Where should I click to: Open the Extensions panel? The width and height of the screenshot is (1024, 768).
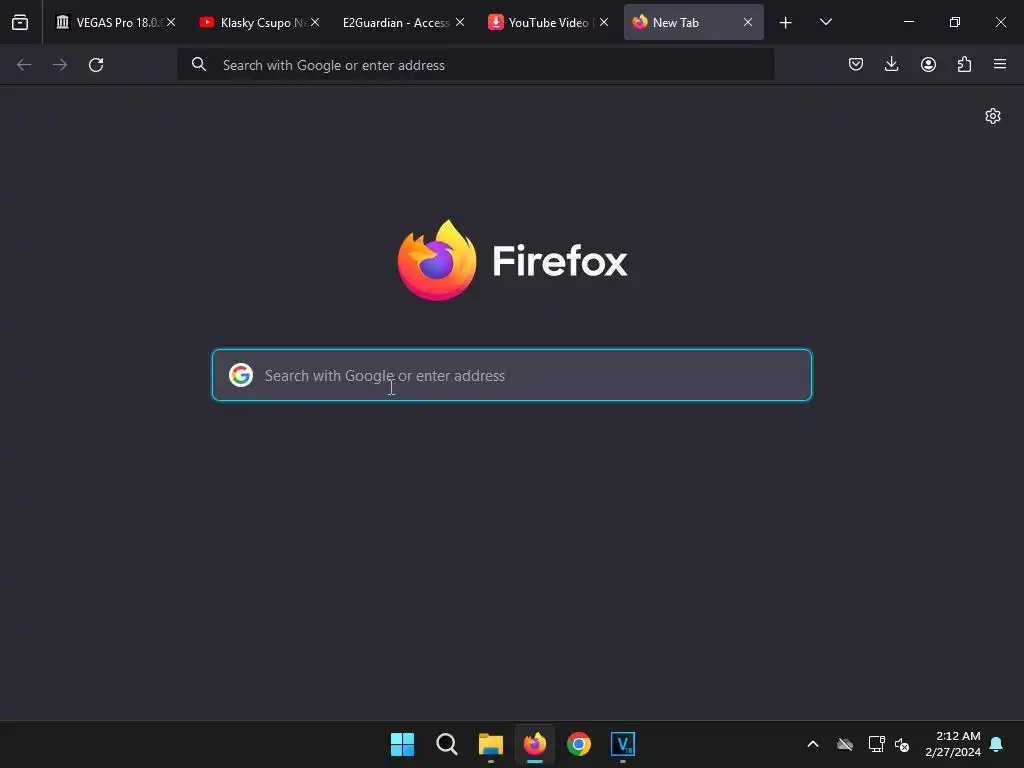tap(964, 64)
